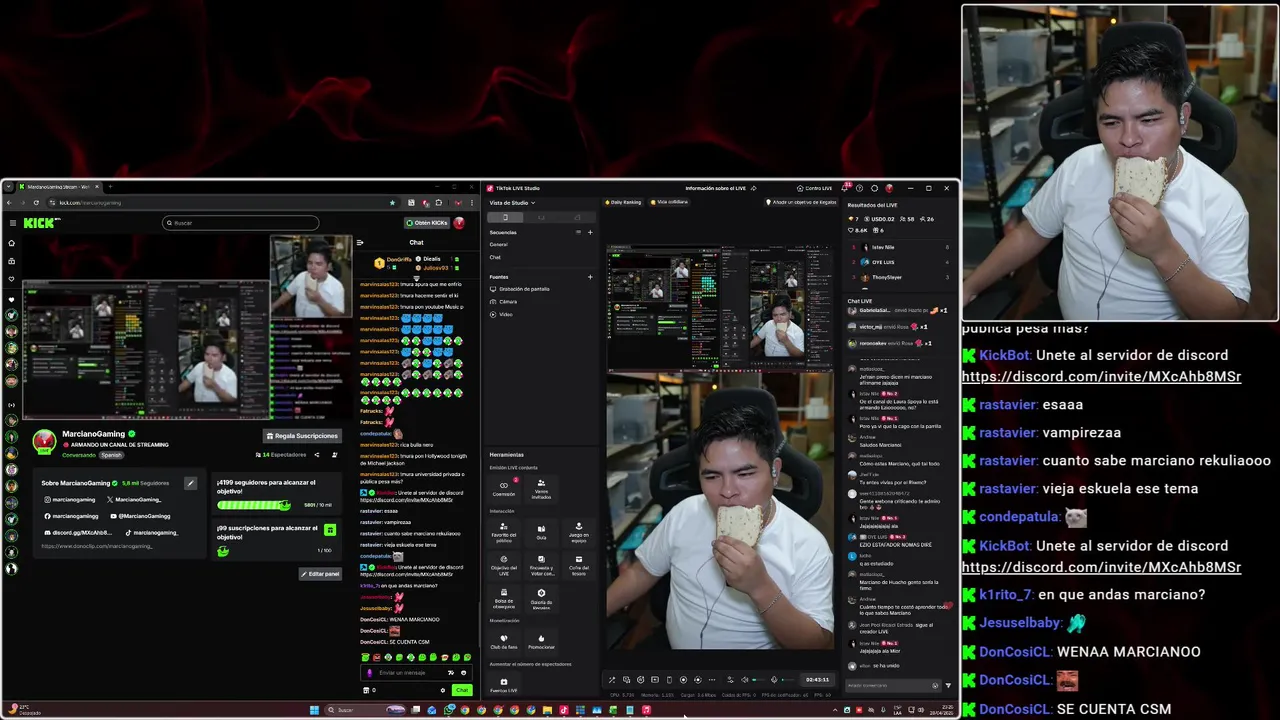Open Varios invitados tool
The width and height of the screenshot is (1280, 720).
coord(541,488)
